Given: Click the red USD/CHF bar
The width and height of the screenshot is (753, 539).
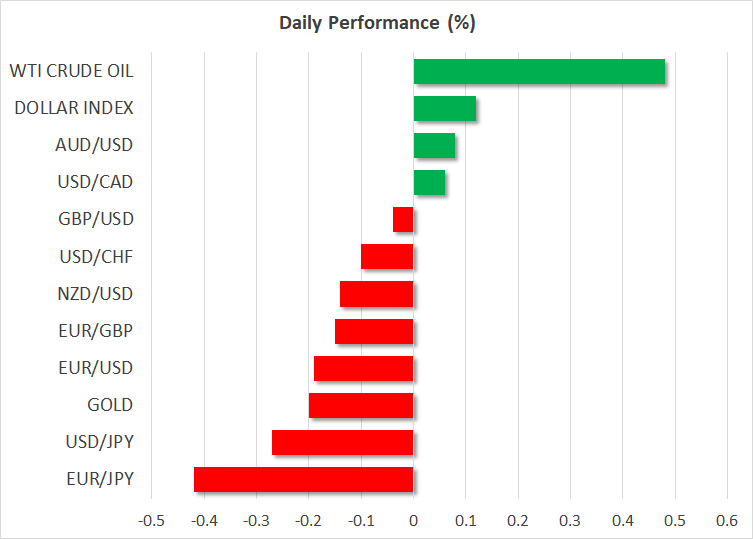Looking at the screenshot, I should pos(387,257).
